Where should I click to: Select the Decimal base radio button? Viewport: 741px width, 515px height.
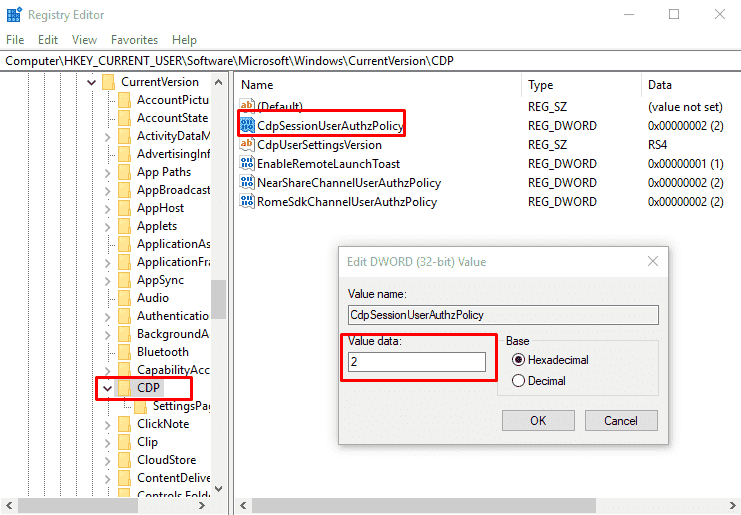tap(518, 381)
